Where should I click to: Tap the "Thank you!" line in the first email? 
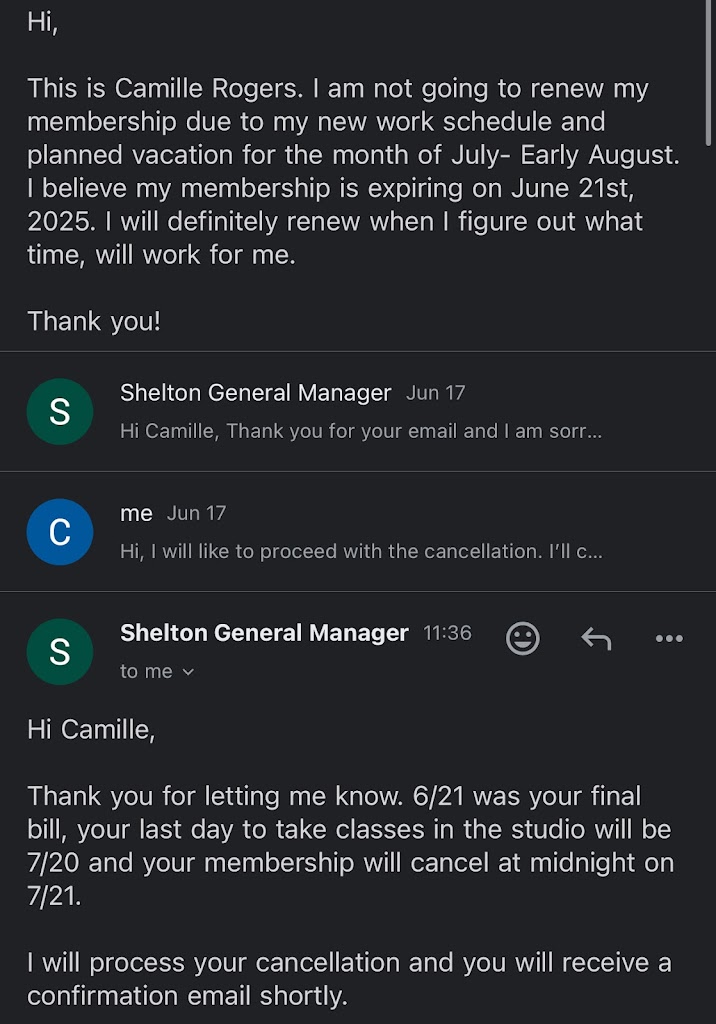point(94,321)
